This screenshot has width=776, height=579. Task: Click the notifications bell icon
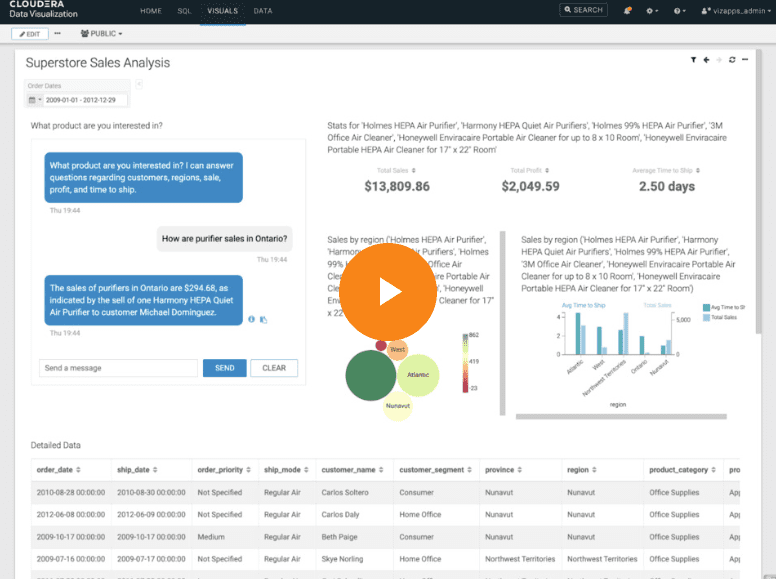627,10
